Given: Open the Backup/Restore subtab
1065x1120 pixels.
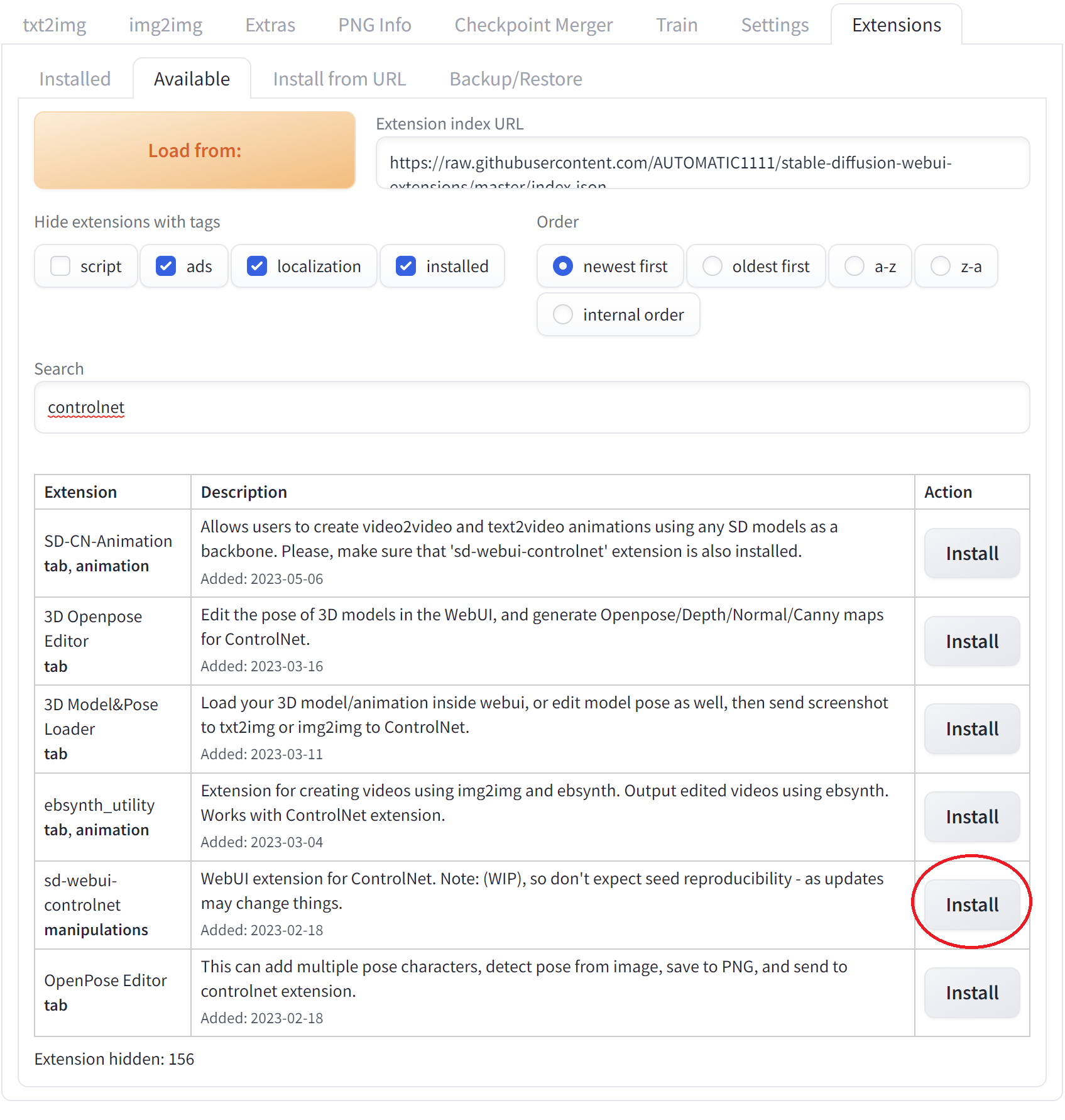Looking at the screenshot, I should 515,79.
